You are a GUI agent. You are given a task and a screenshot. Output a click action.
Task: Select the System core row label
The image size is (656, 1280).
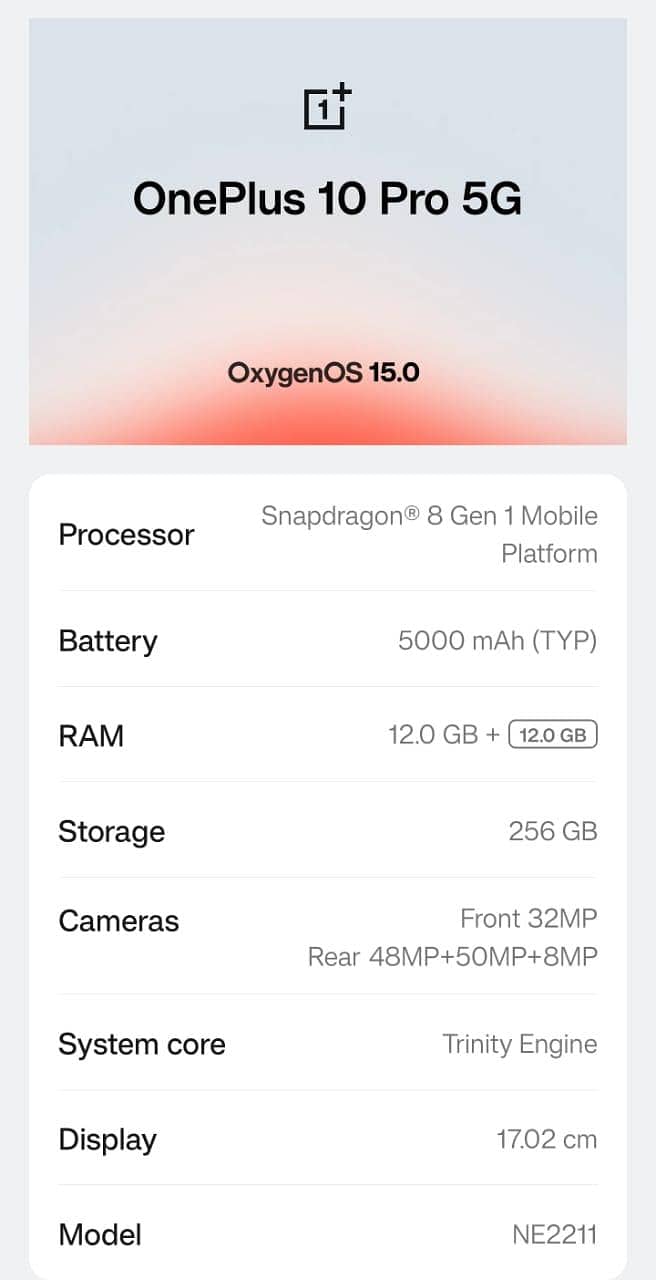[142, 1044]
